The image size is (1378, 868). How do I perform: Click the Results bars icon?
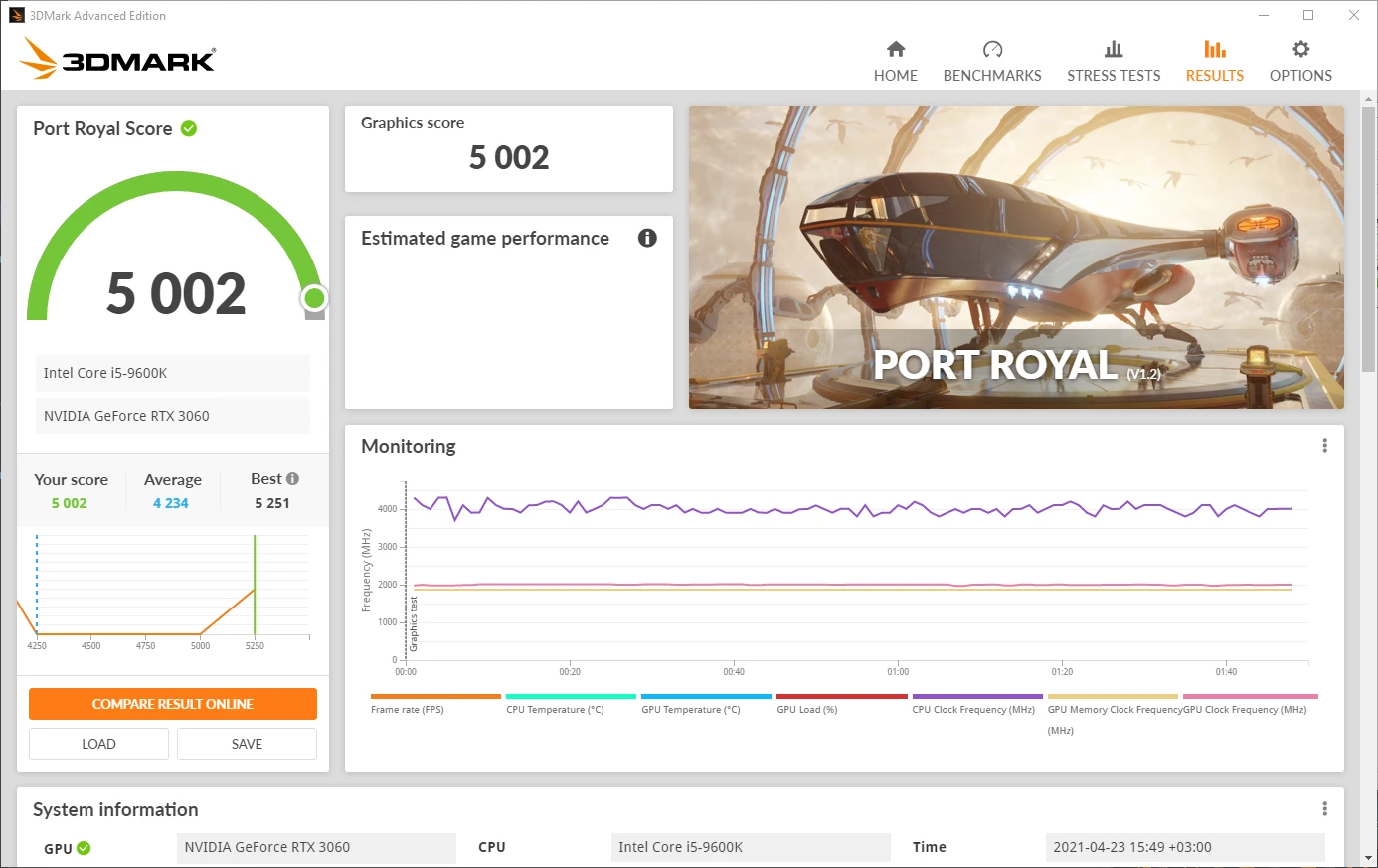1214,49
